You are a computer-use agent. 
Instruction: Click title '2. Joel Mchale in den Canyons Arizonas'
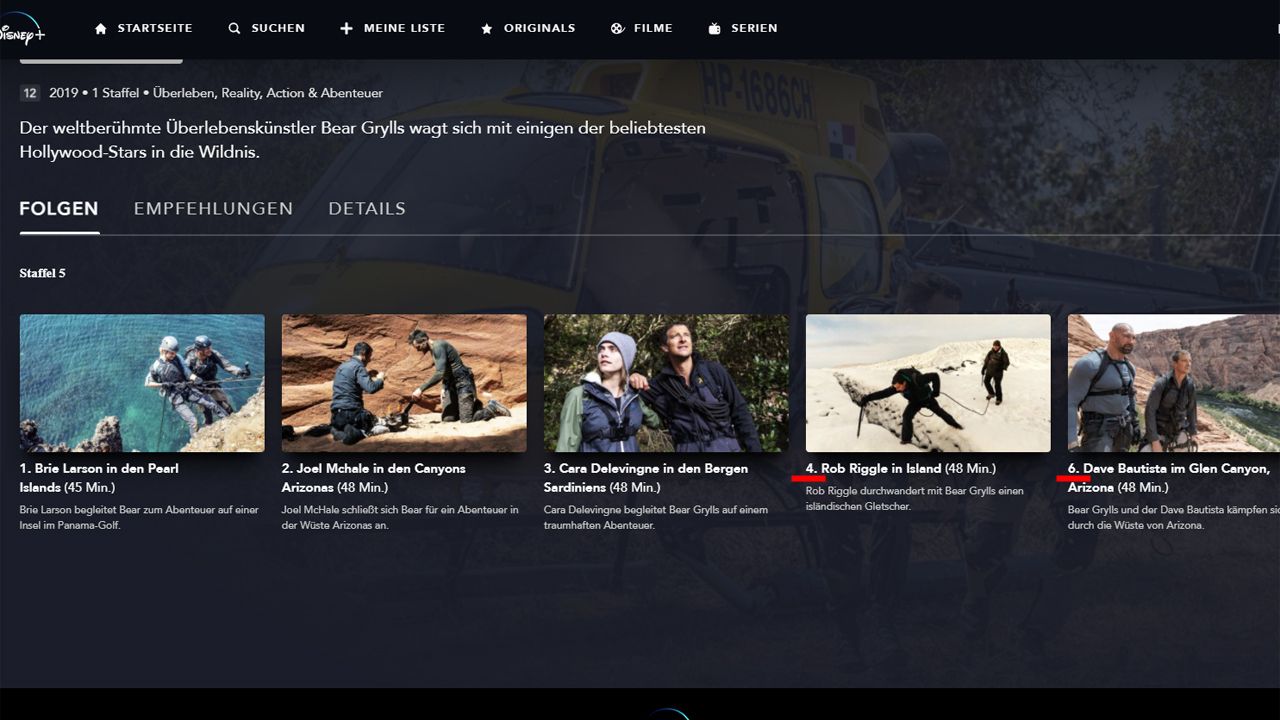point(374,478)
